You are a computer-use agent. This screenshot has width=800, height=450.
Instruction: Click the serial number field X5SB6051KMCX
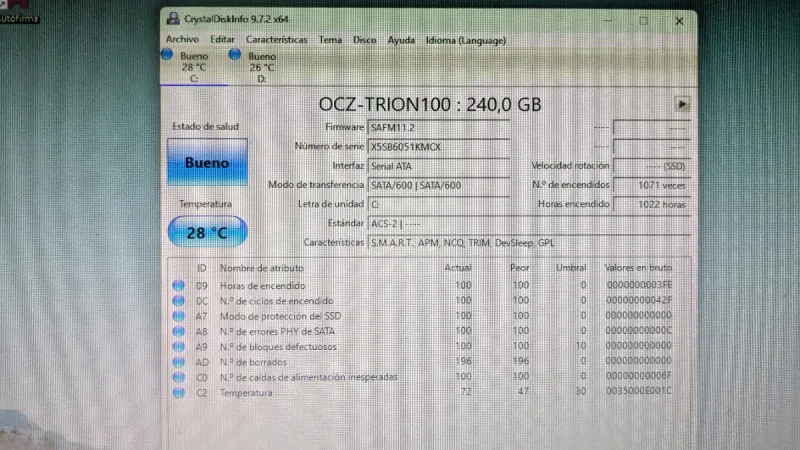click(x=438, y=147)
